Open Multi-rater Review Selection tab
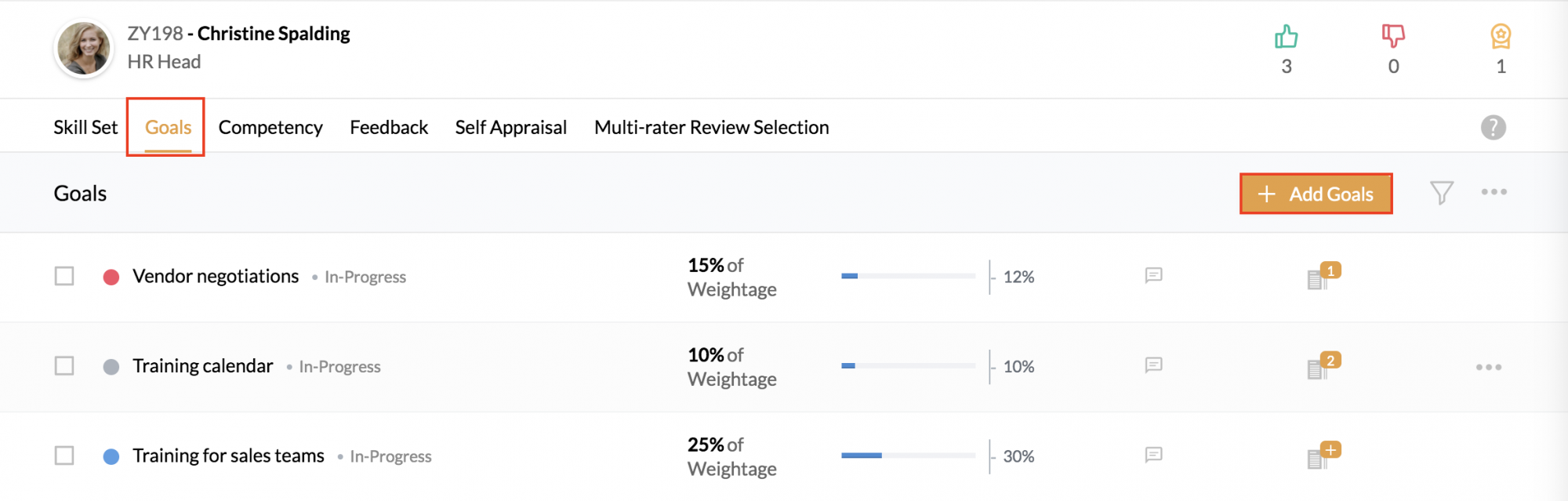The height and width of the screenshot is (501, 1568). [711, 127]
